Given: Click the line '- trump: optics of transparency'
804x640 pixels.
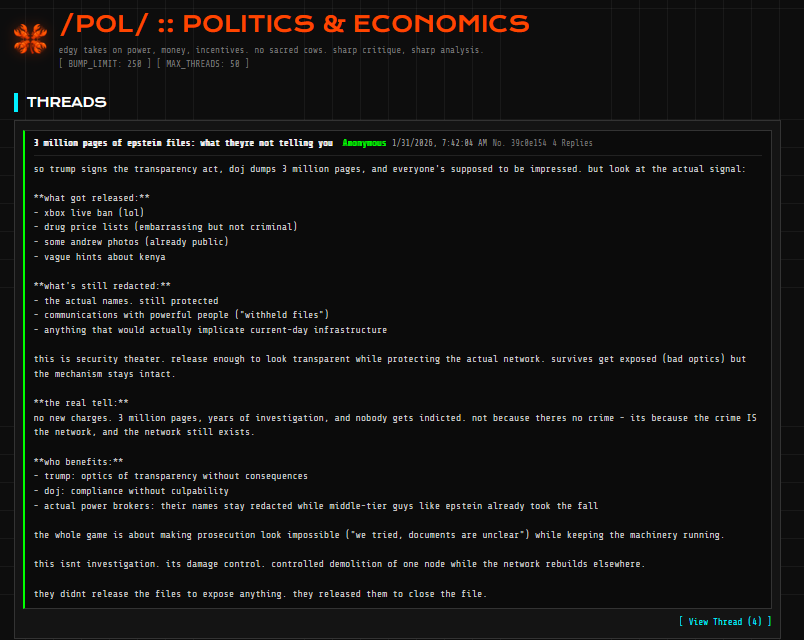Looking at the screenshot, I should point(171,476).
